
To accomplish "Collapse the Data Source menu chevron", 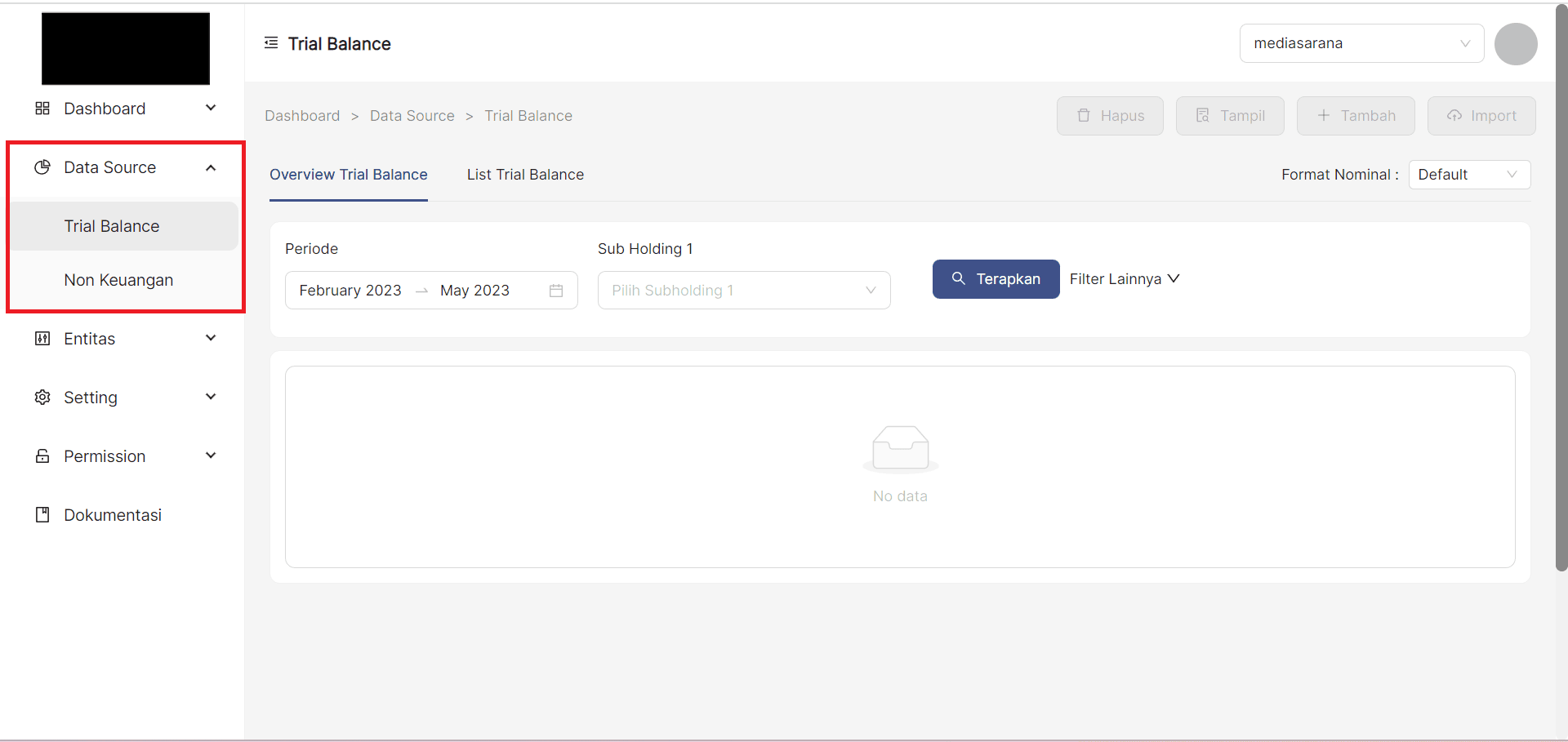I will 211,167.
